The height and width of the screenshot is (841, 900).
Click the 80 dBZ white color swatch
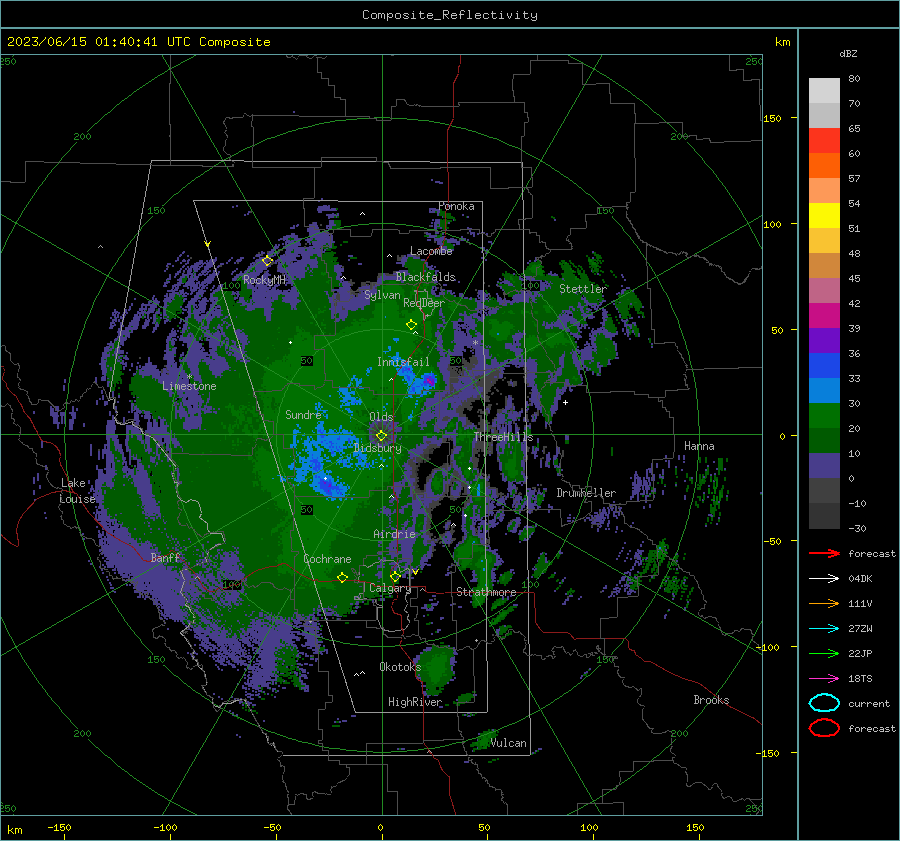824,90
